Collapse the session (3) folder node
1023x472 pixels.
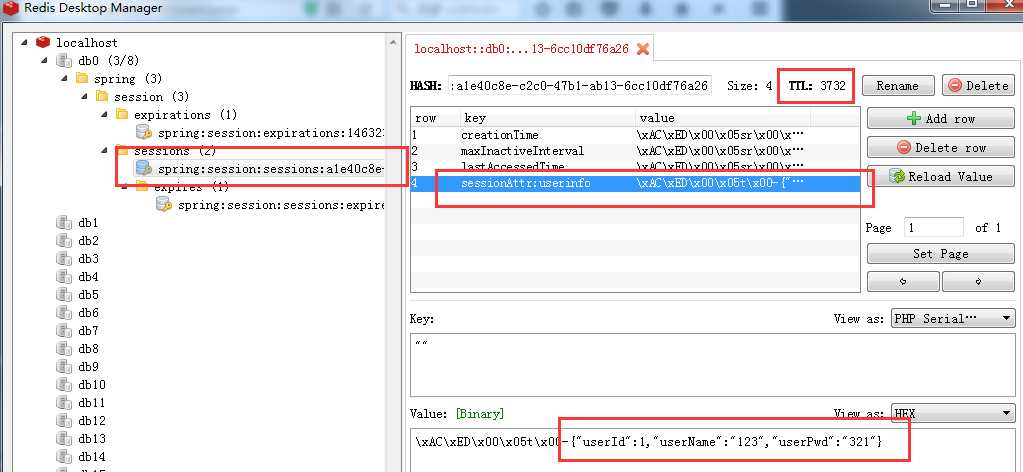(85, 97)
